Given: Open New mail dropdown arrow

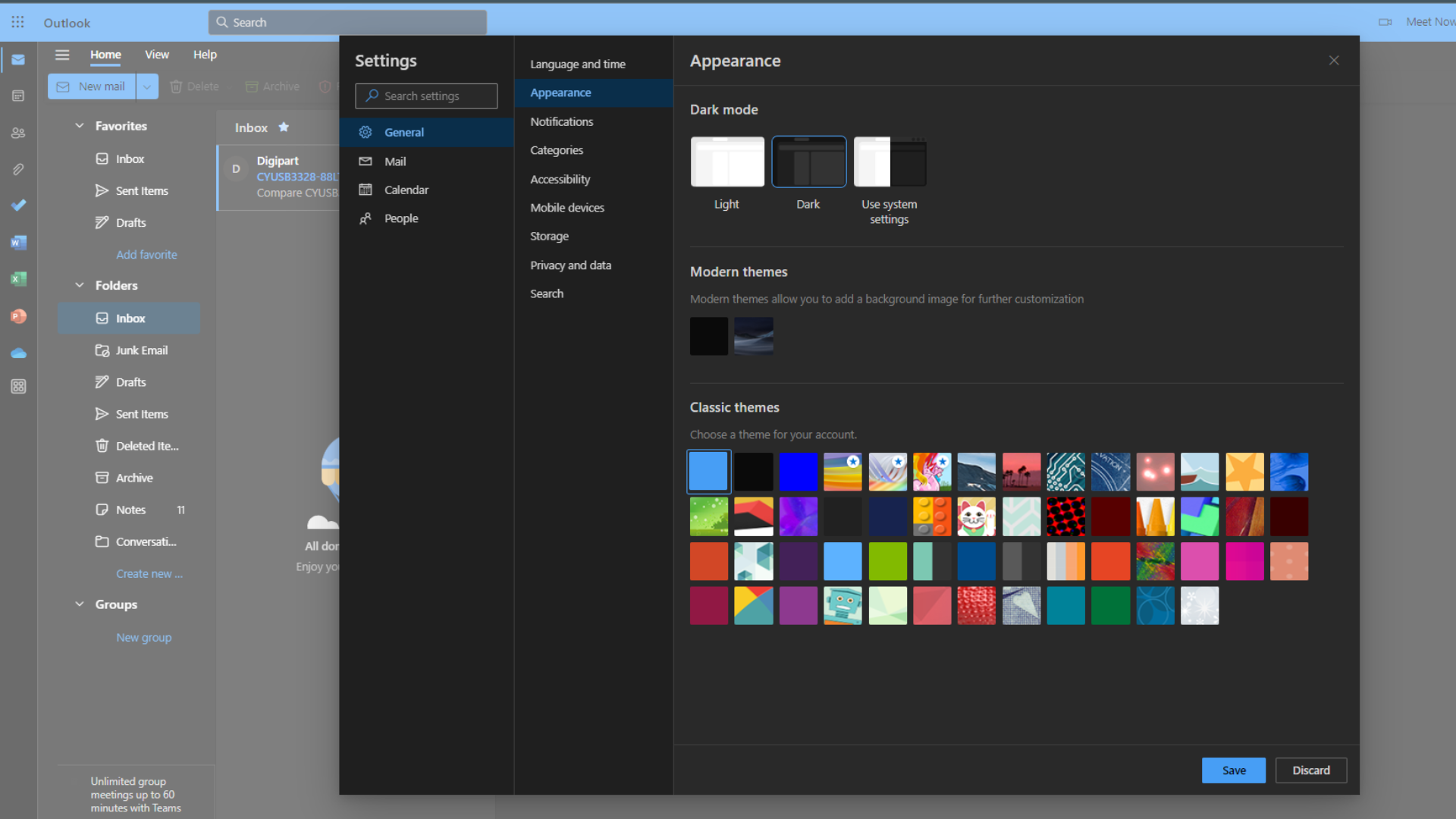Looking at the screenshot, I should tap(147, 86).
